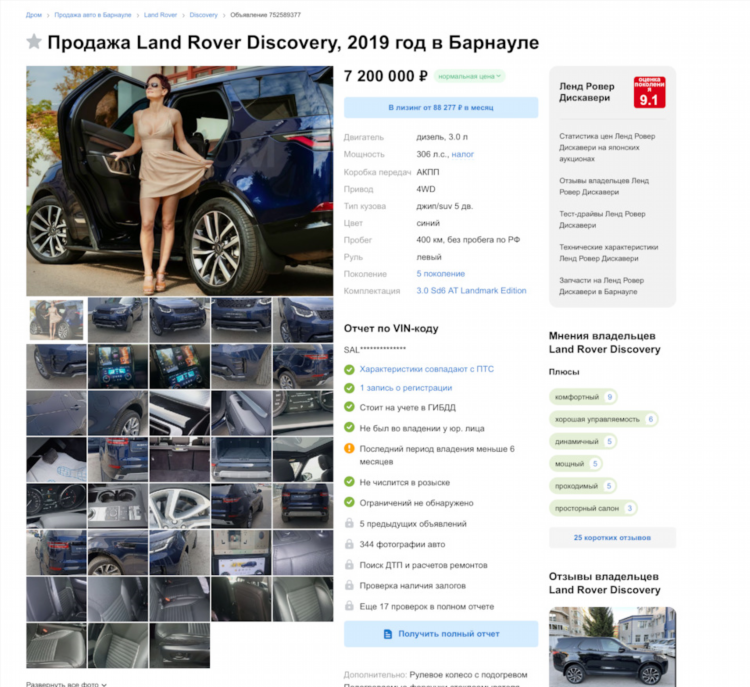Click the lock icon beside '5 предыдущих объявлений'
Image resolution: width=750 pixels, height=687 pixels.
[349, 523]
